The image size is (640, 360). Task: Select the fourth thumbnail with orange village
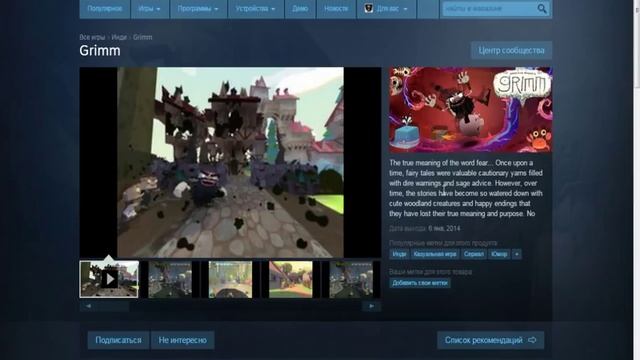[291, 279]
